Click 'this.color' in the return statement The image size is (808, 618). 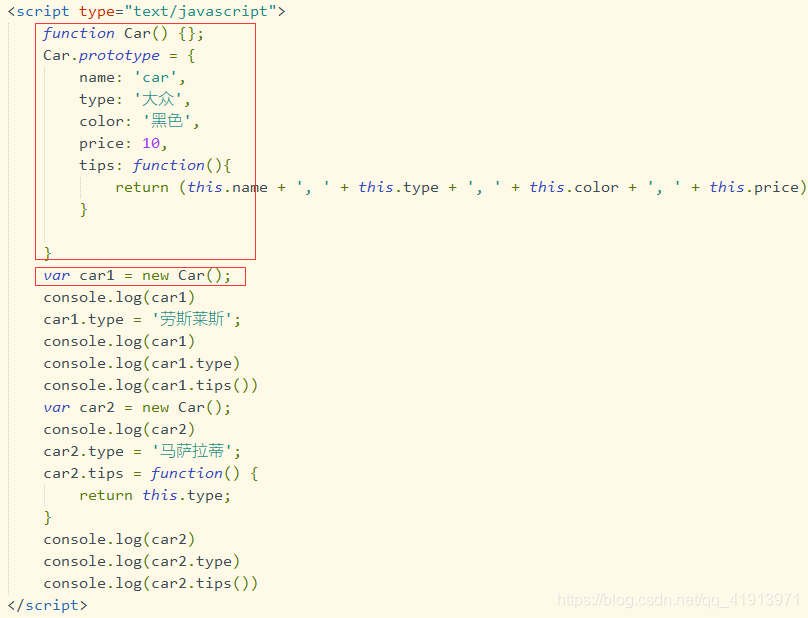pos(574,187)
